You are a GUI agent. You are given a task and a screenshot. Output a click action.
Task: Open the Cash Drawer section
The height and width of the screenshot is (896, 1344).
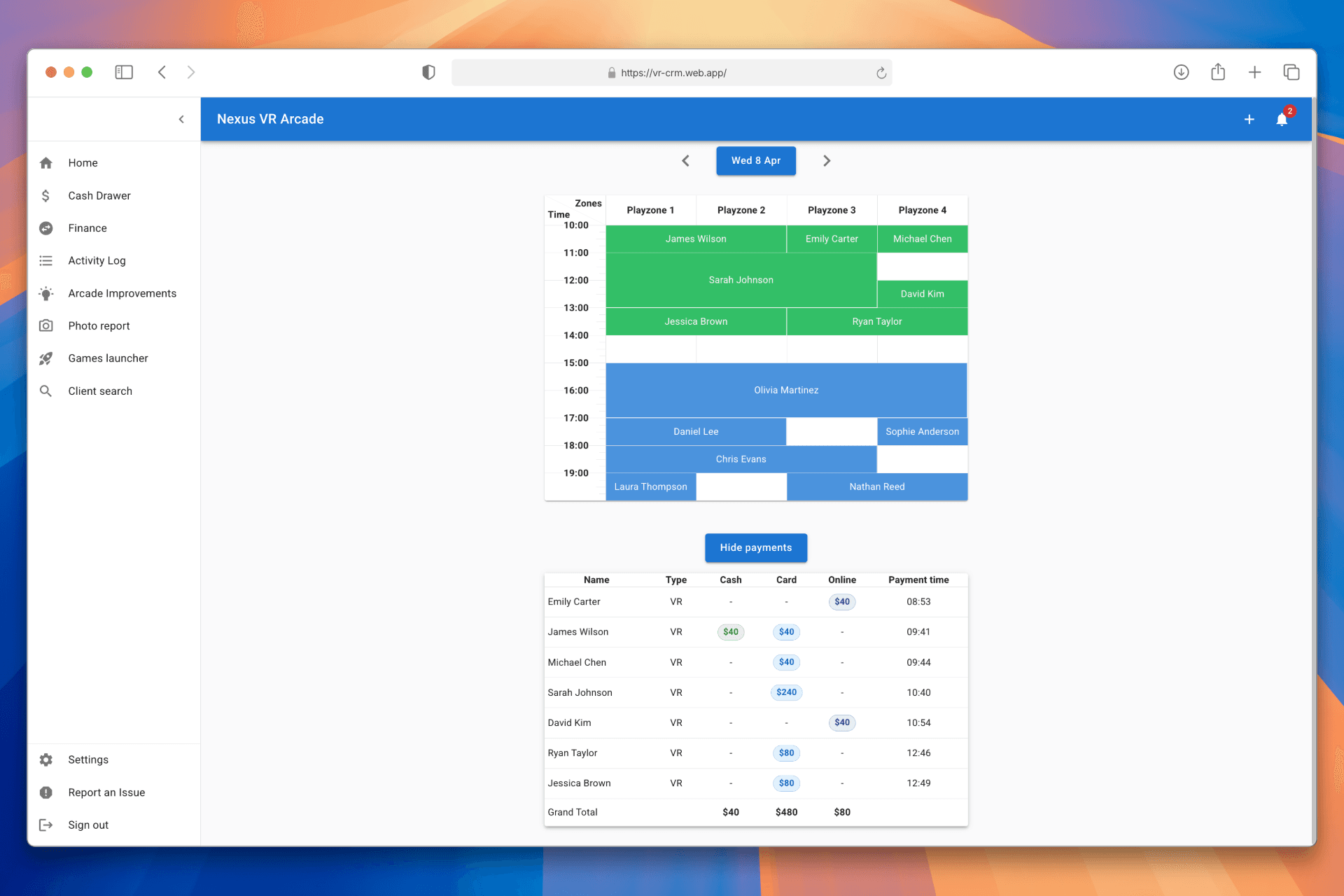pos(99,195)
